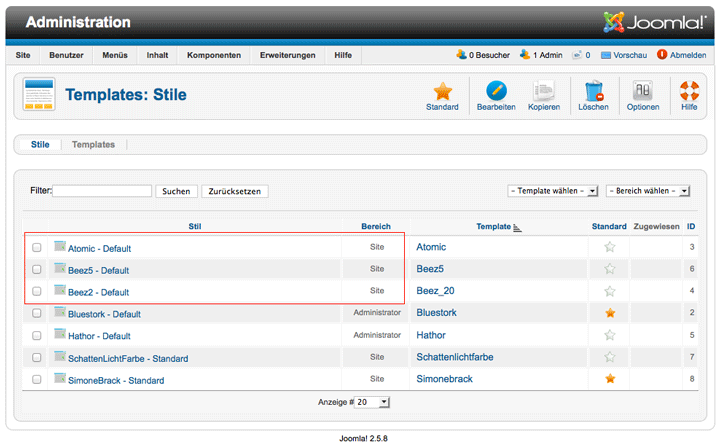Viewport: 720px width, 446px height.
Task: Check the Hathor - Default checkbox
Action: (37, 335)
